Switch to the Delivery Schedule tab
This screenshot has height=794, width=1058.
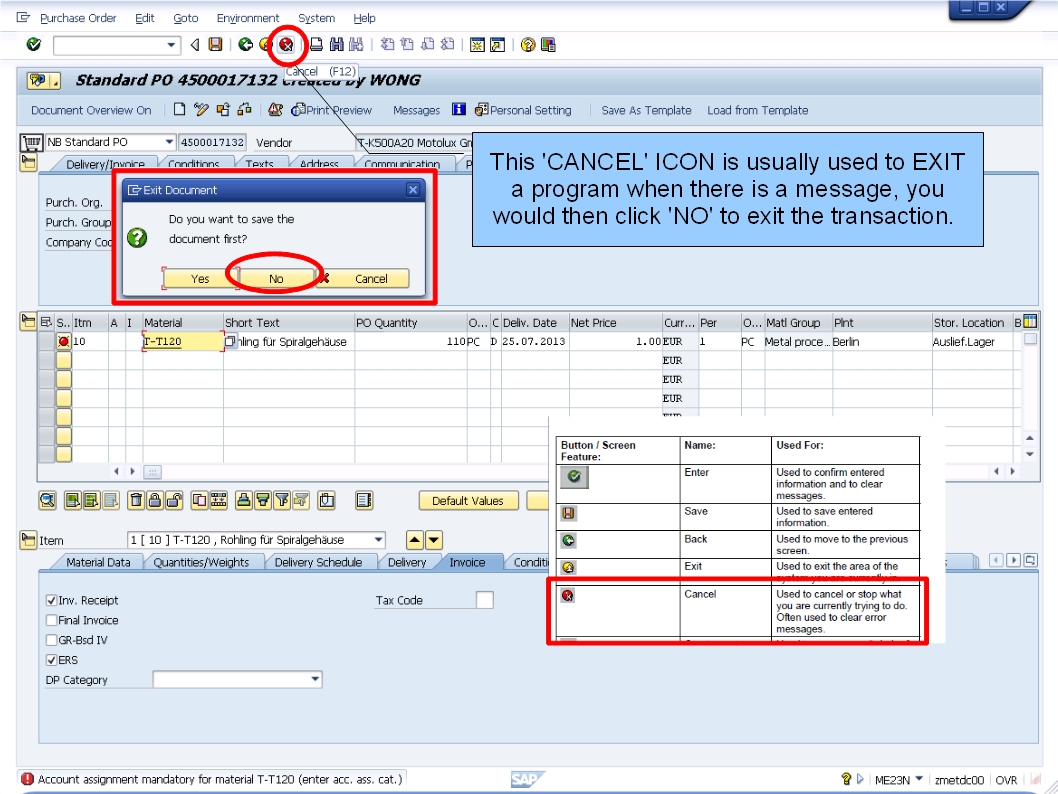(x=318, y=562)
